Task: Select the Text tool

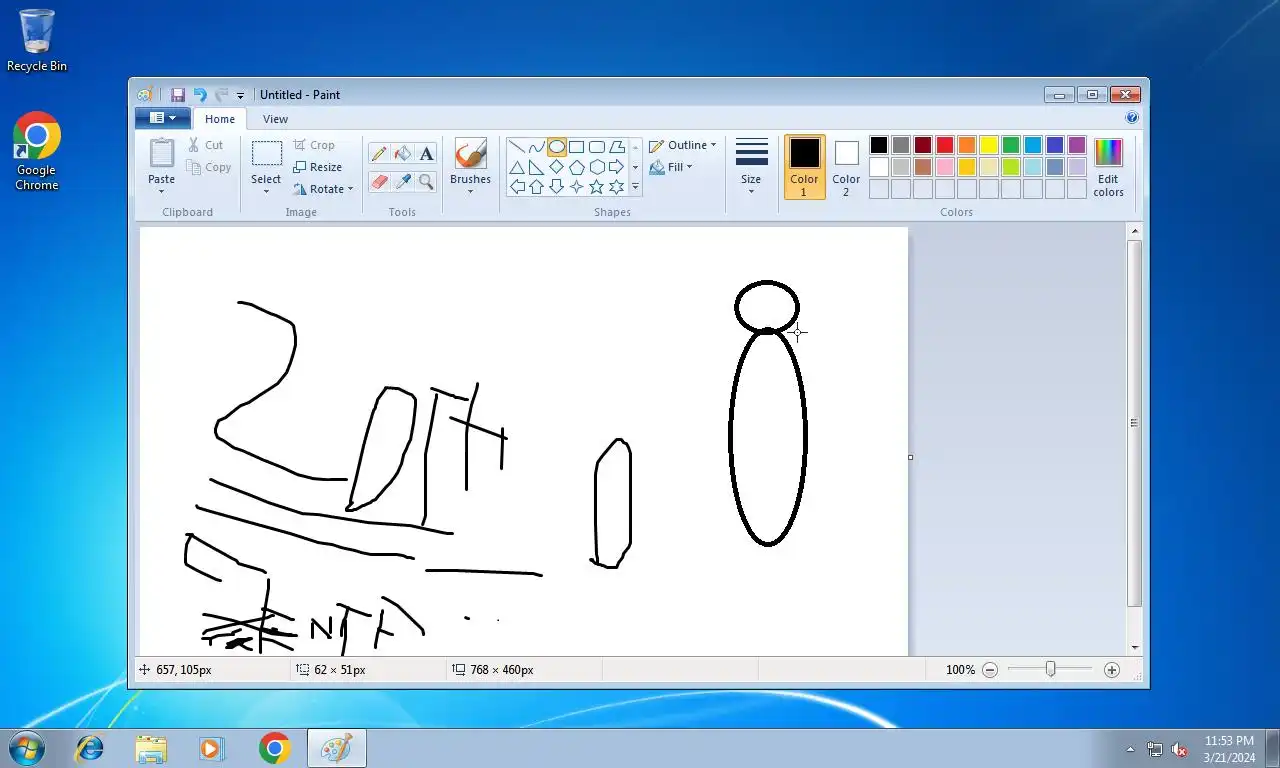Action: click(x=427, y=153)
